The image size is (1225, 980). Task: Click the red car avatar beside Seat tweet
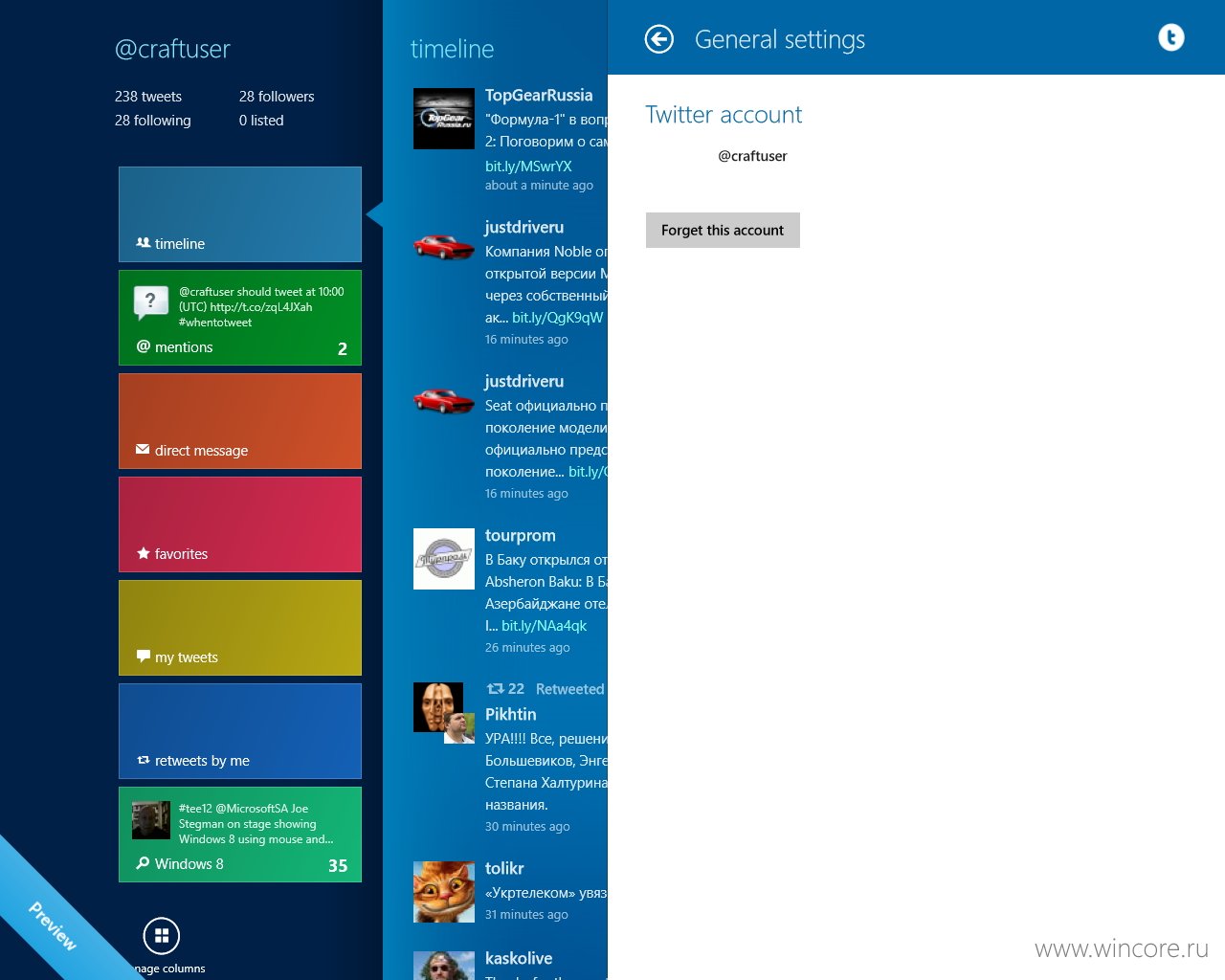point(444,401)
